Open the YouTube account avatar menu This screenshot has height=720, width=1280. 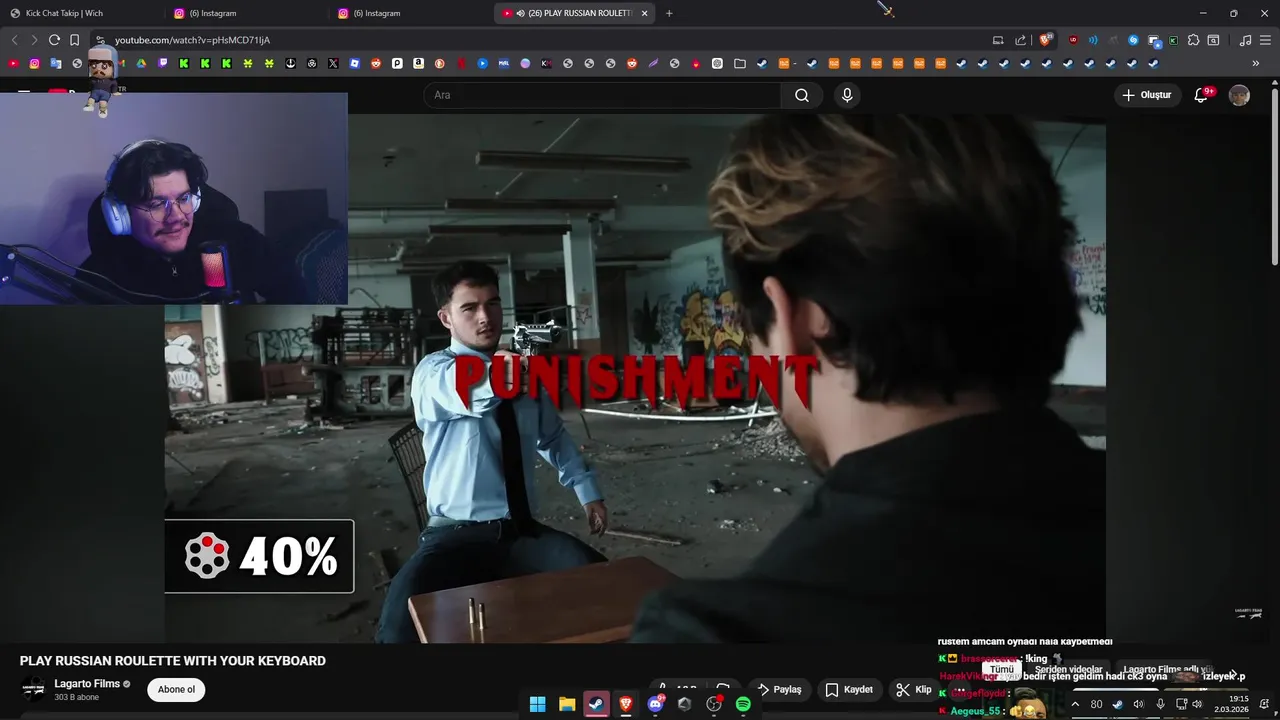coord(1239,95)
